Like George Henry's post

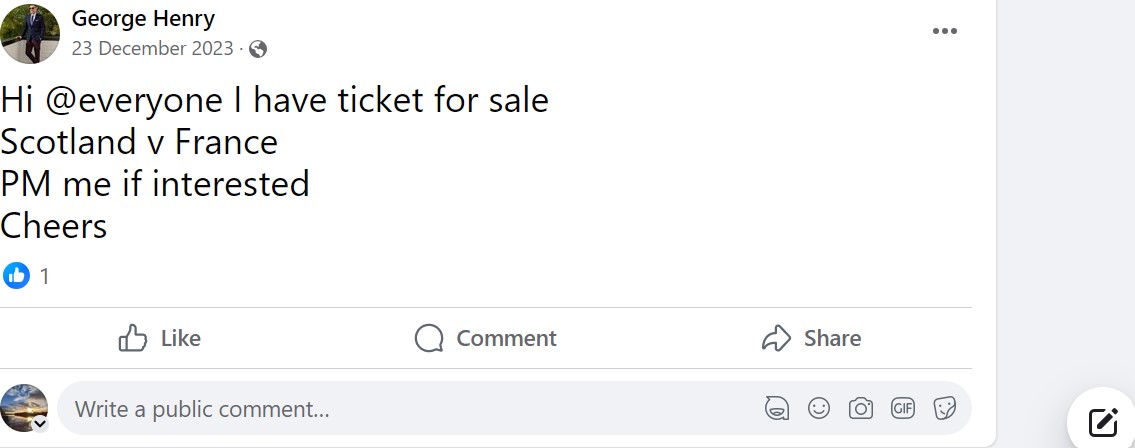160,339
